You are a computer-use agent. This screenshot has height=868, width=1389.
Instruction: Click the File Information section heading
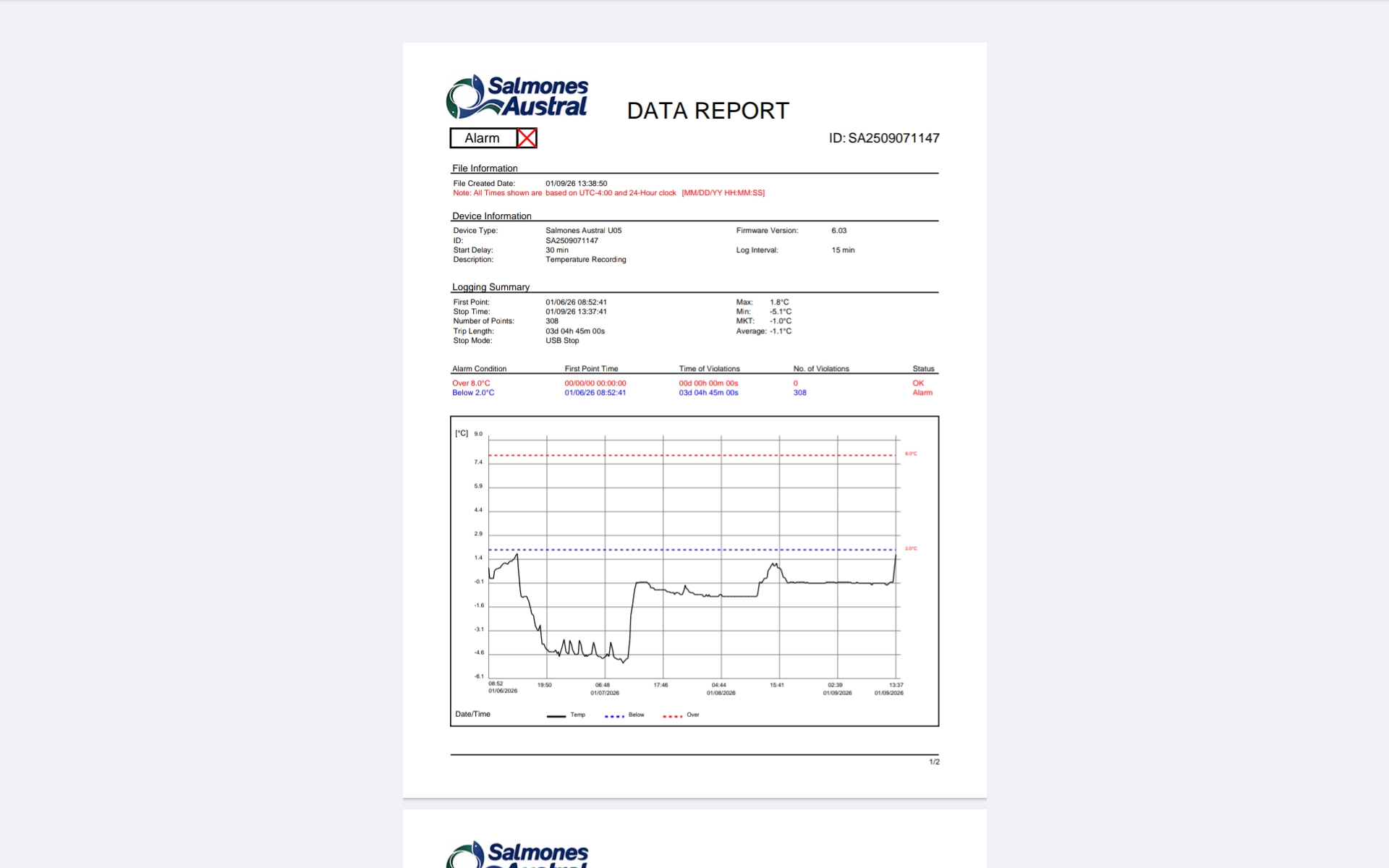[x=485, y=169]
